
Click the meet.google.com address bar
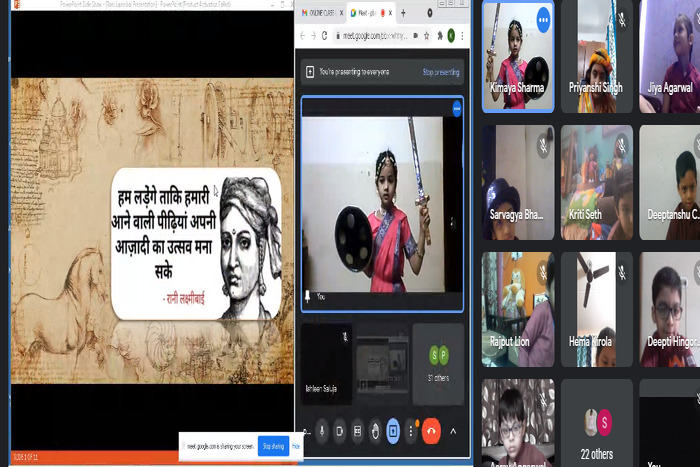click(x=375, y=36)
